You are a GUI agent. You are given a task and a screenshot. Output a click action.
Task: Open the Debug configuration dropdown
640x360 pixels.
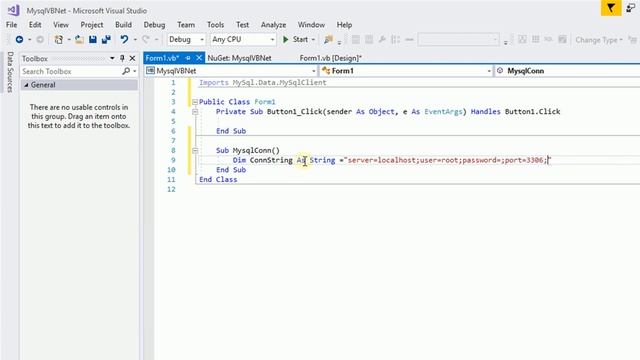(186, 40)
